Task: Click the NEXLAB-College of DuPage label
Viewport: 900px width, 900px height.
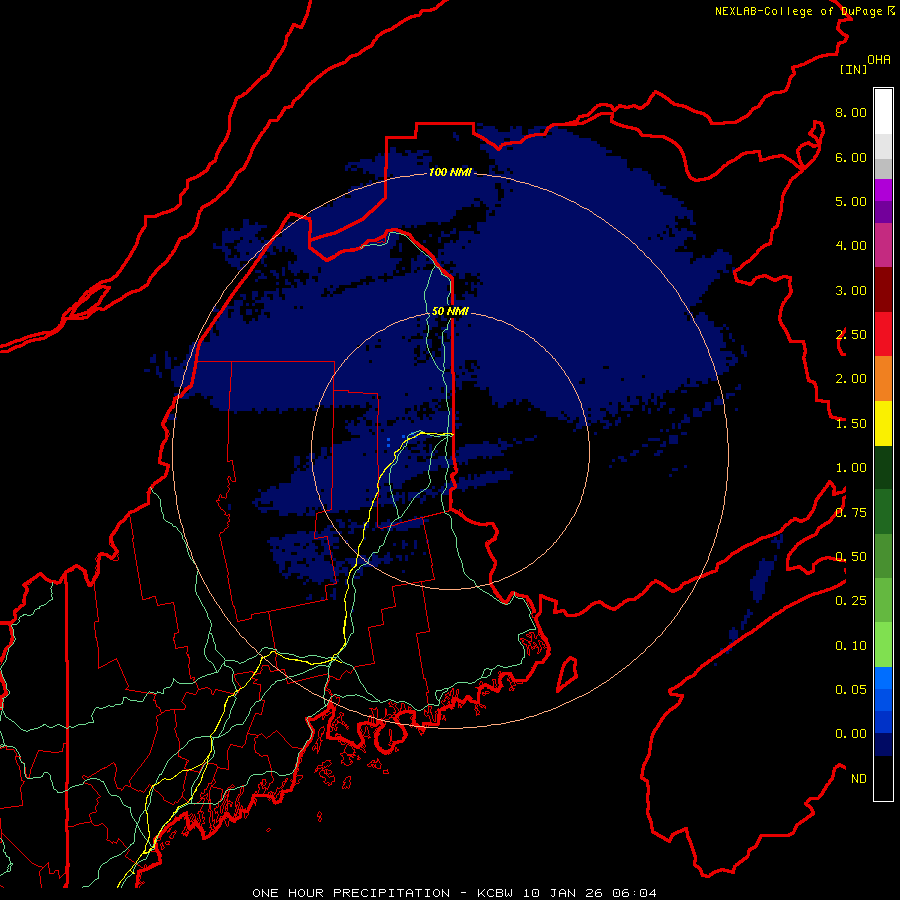Action: [805, 11]
